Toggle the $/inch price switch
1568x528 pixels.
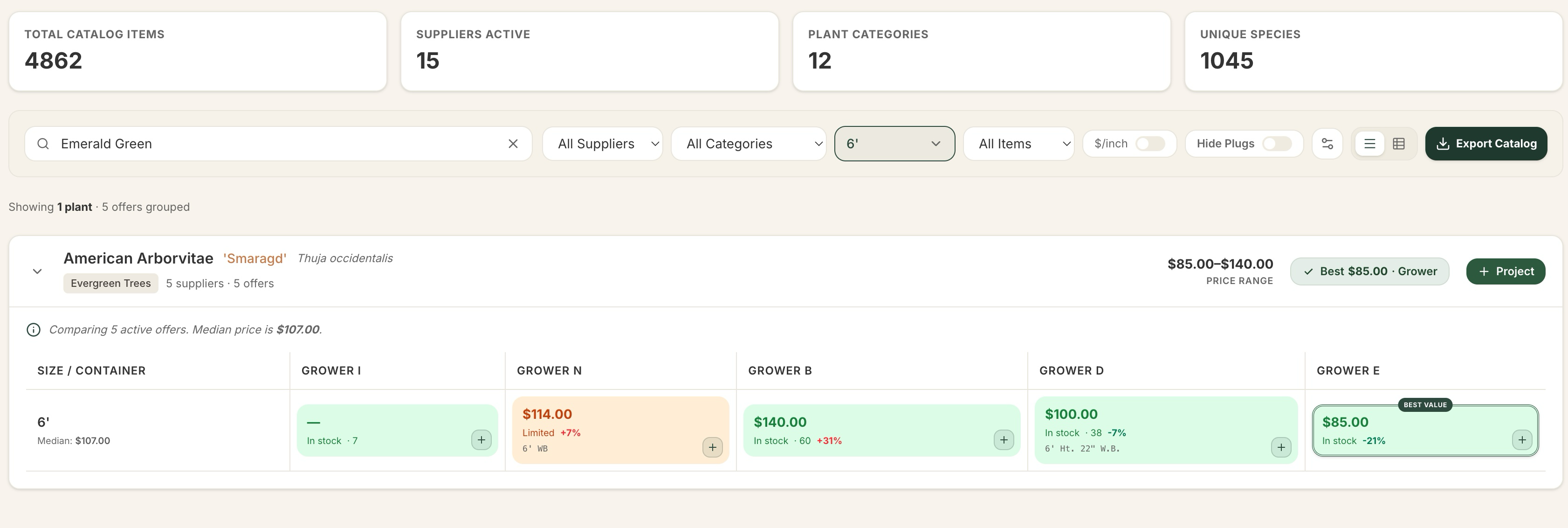coord(1150,144)
